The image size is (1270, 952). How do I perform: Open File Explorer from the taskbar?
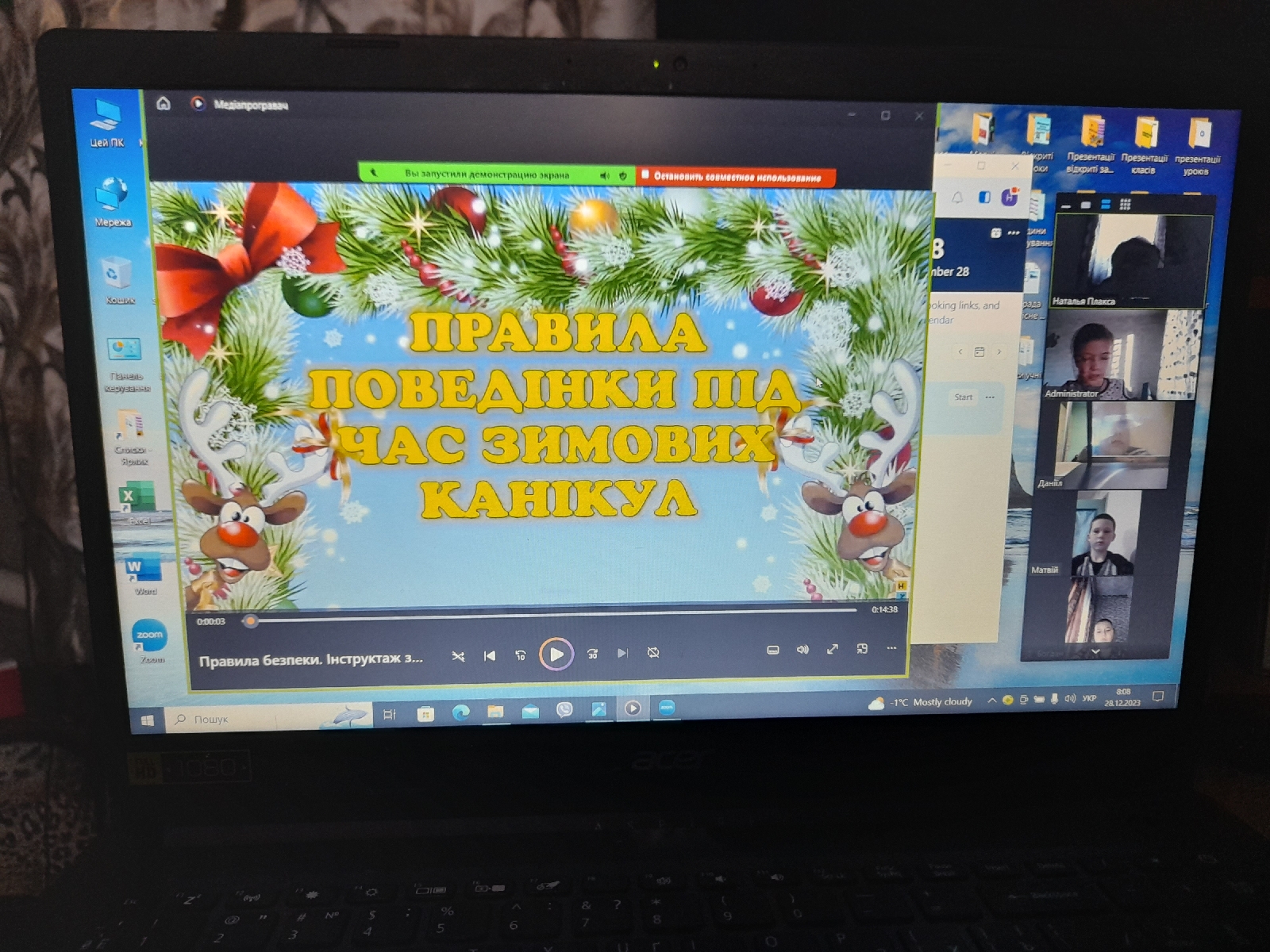(x=495, y=711)
